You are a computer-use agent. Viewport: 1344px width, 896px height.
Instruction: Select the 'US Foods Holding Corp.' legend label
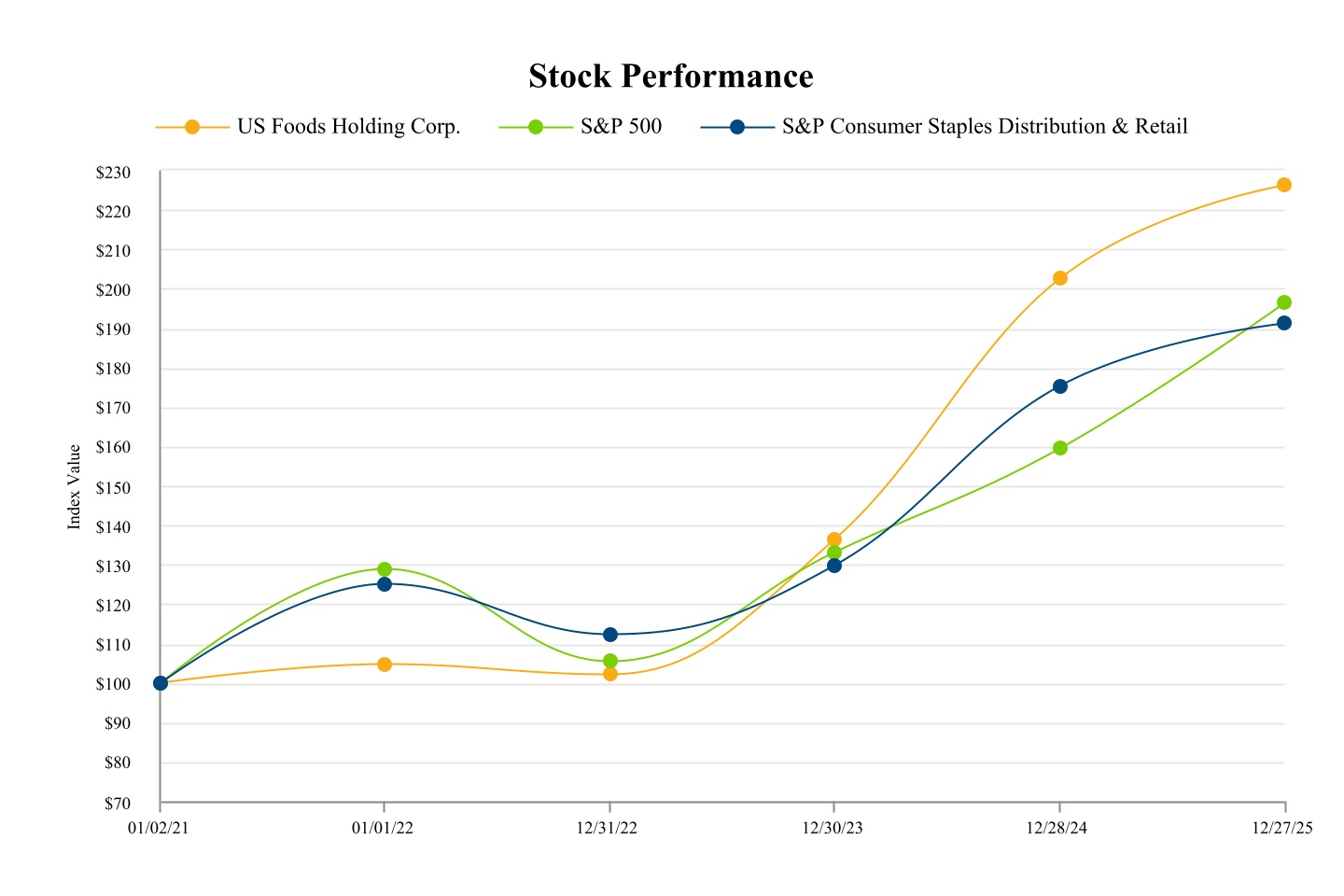tap(349, 127)
